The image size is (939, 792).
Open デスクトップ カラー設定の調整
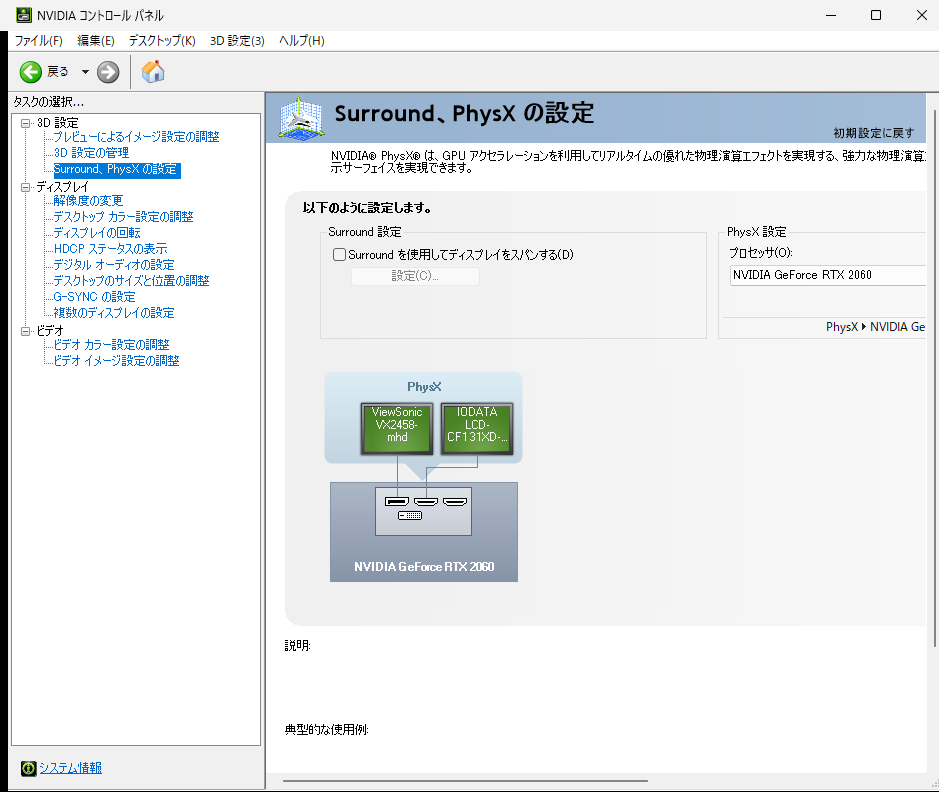[x=123, y=217]
